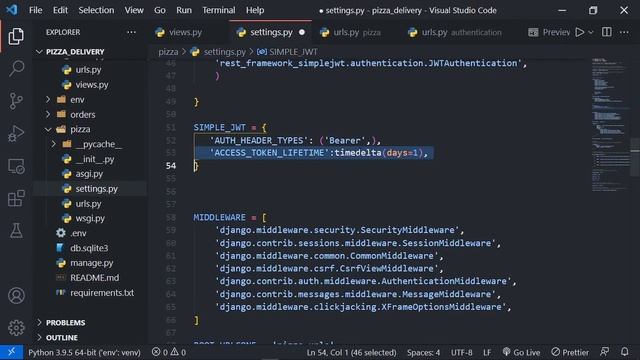Open the run options dropdown arrow
The image size is (640, 360).
point(591,32)
